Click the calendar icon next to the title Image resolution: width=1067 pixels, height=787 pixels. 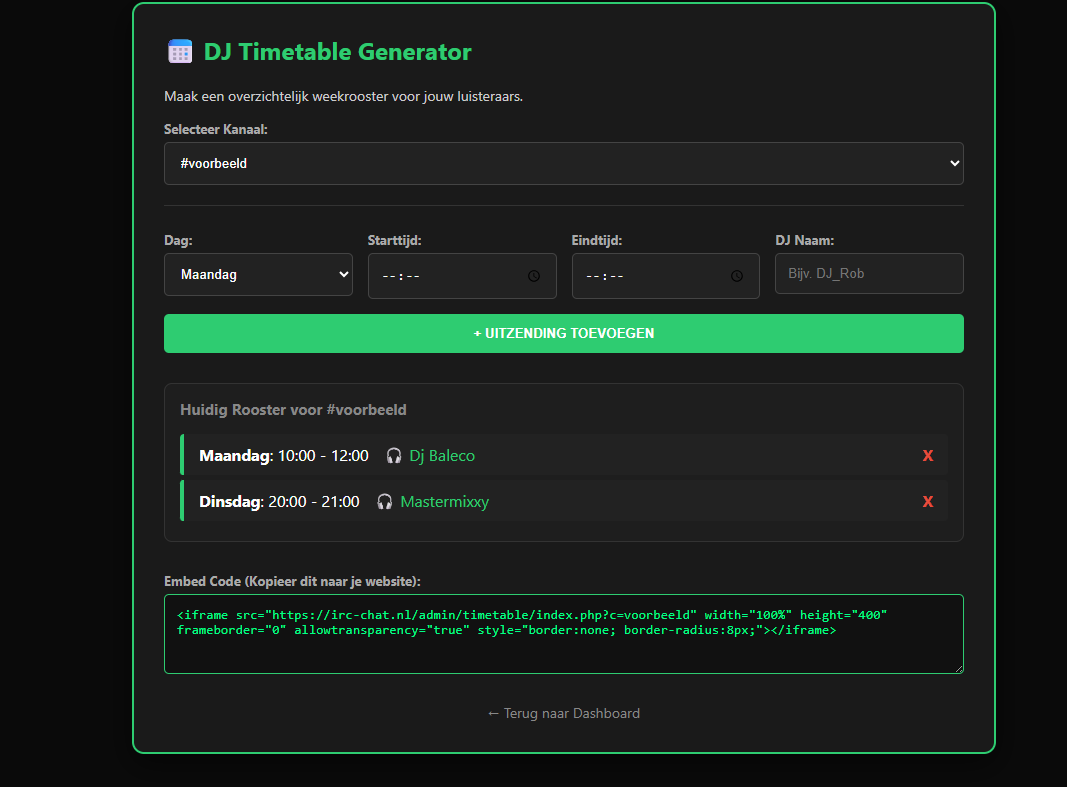tap(179, 51)
